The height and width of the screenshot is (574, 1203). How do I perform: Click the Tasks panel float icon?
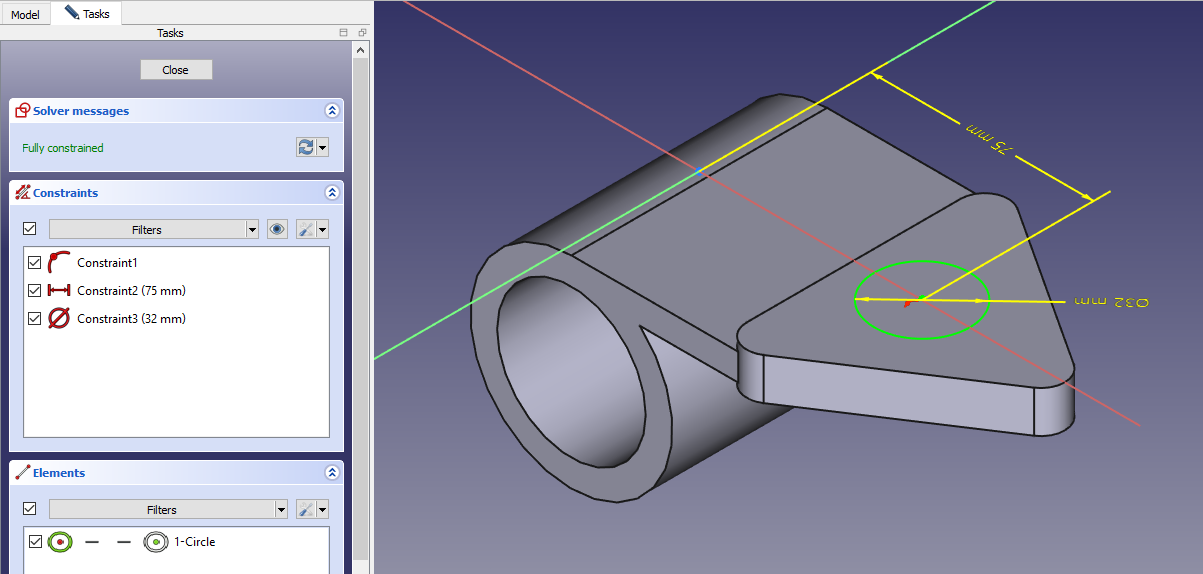pyautogui.click(x=362, y=33)
